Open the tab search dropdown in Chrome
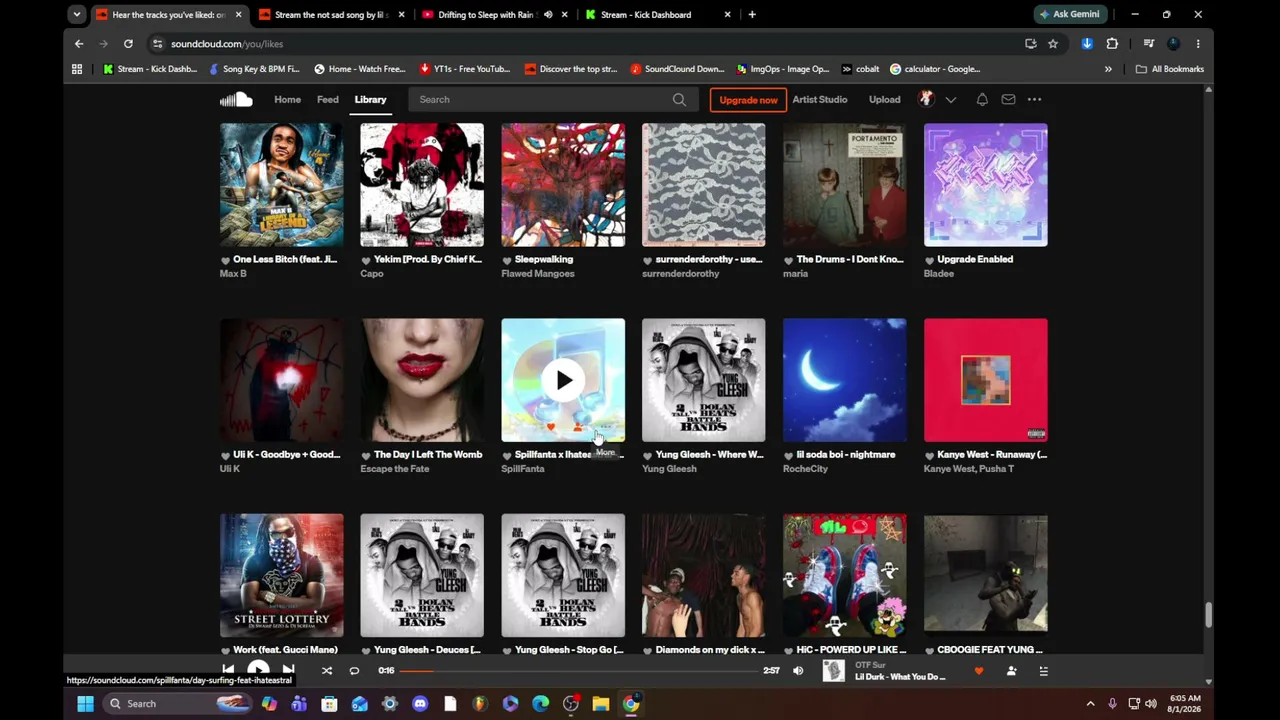Viewport: 1280px width, 720px height. point(77,14)
